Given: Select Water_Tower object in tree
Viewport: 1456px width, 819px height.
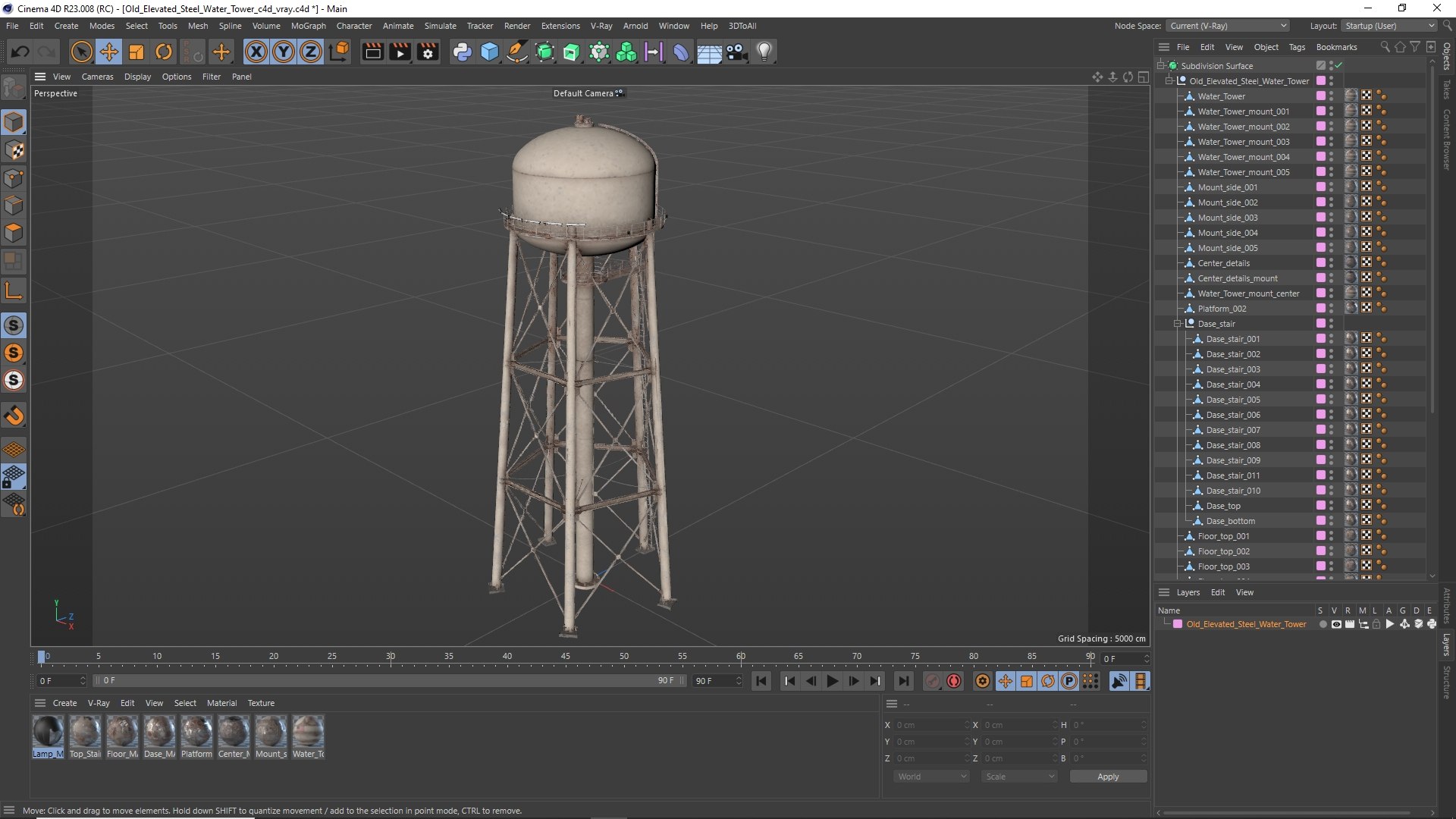Looking at the screenshot, I should [x=1221, y=96].
